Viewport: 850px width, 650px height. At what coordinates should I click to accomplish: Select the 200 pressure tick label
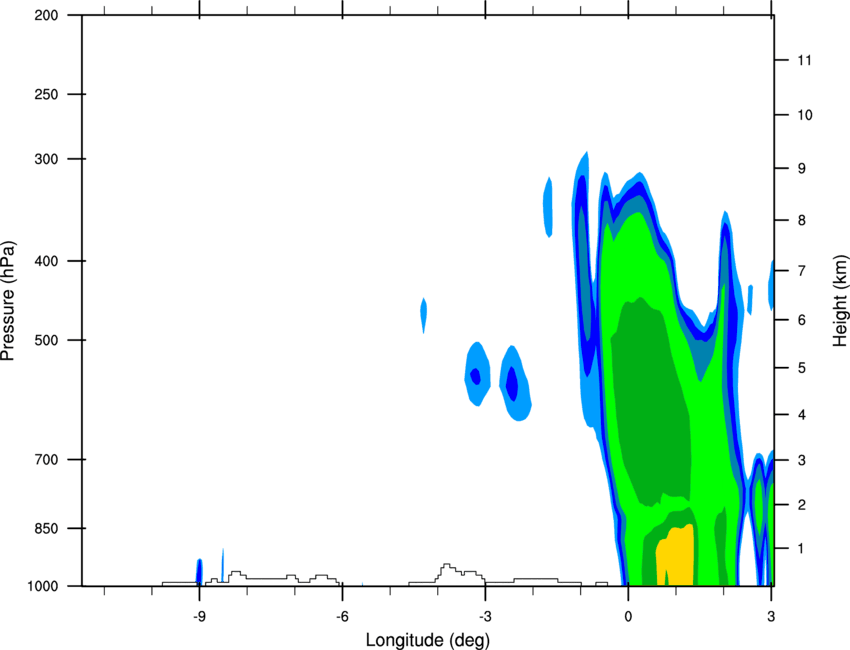click(x=46, y=15)
